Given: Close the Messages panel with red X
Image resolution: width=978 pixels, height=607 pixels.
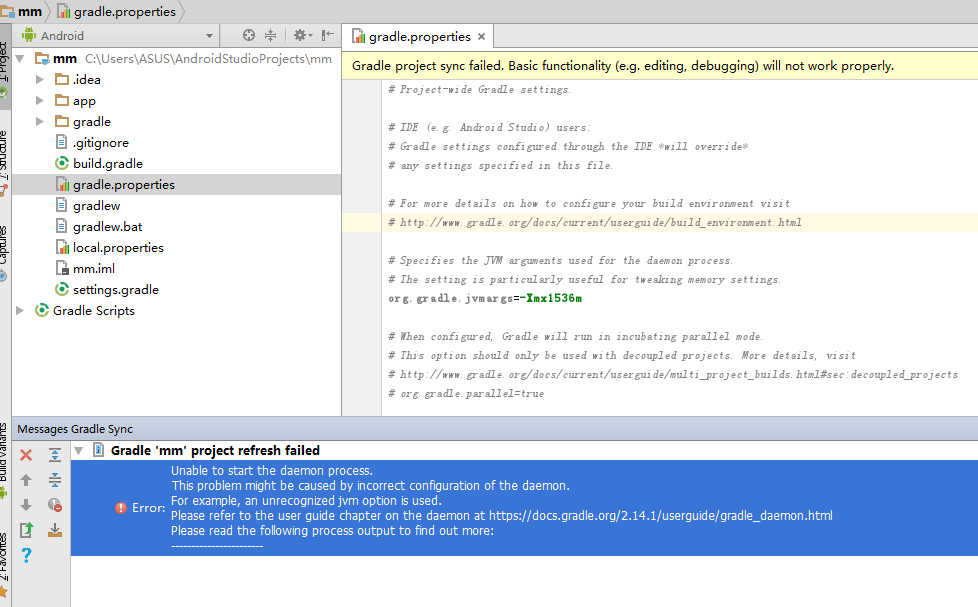Looking at the screenshot, I should coord(26,455).
